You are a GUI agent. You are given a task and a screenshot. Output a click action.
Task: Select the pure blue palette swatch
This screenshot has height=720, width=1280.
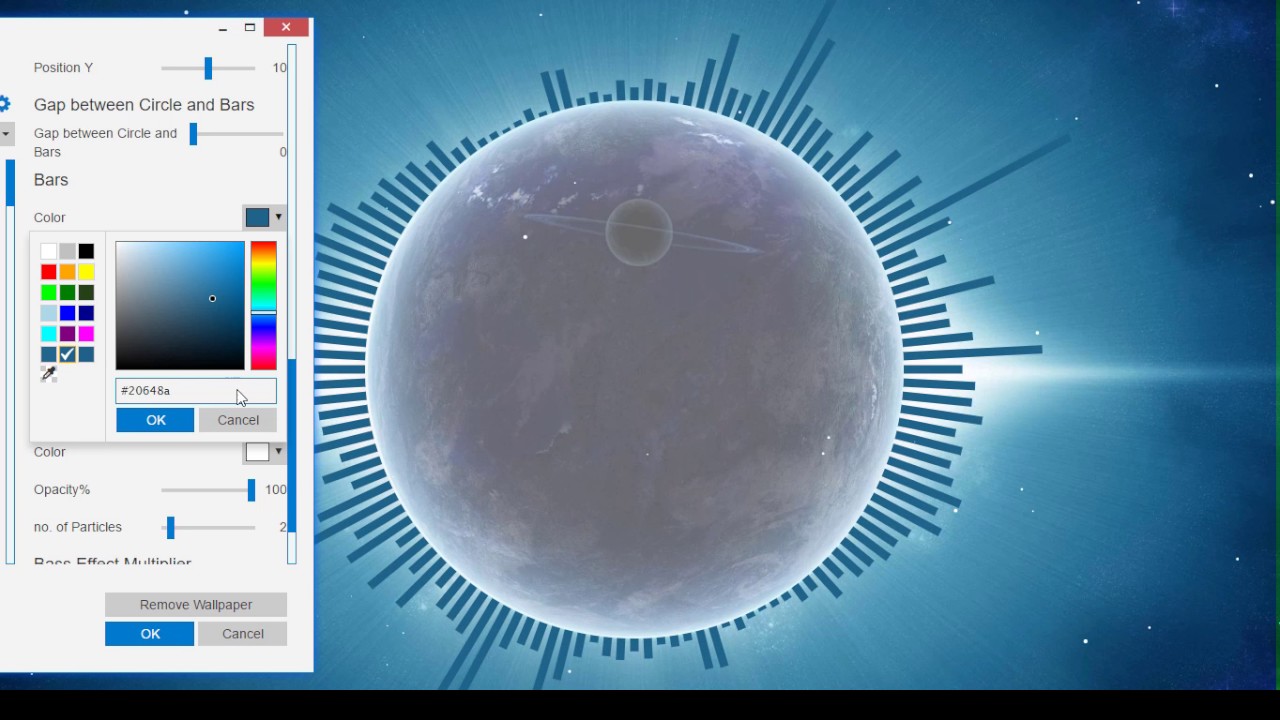67,313
